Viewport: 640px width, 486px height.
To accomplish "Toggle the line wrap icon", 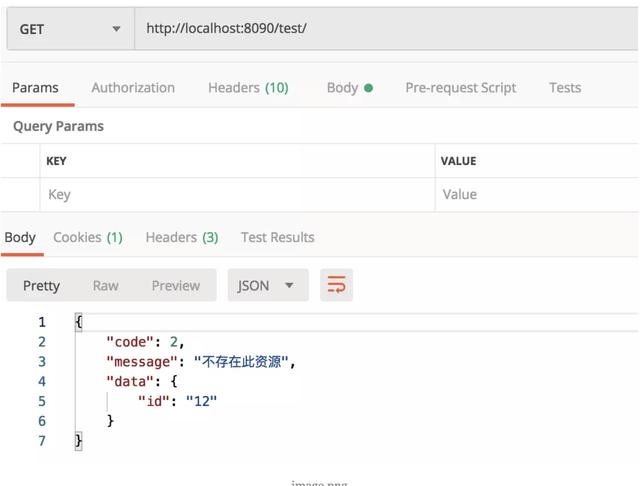I will [x=336, y=285].
